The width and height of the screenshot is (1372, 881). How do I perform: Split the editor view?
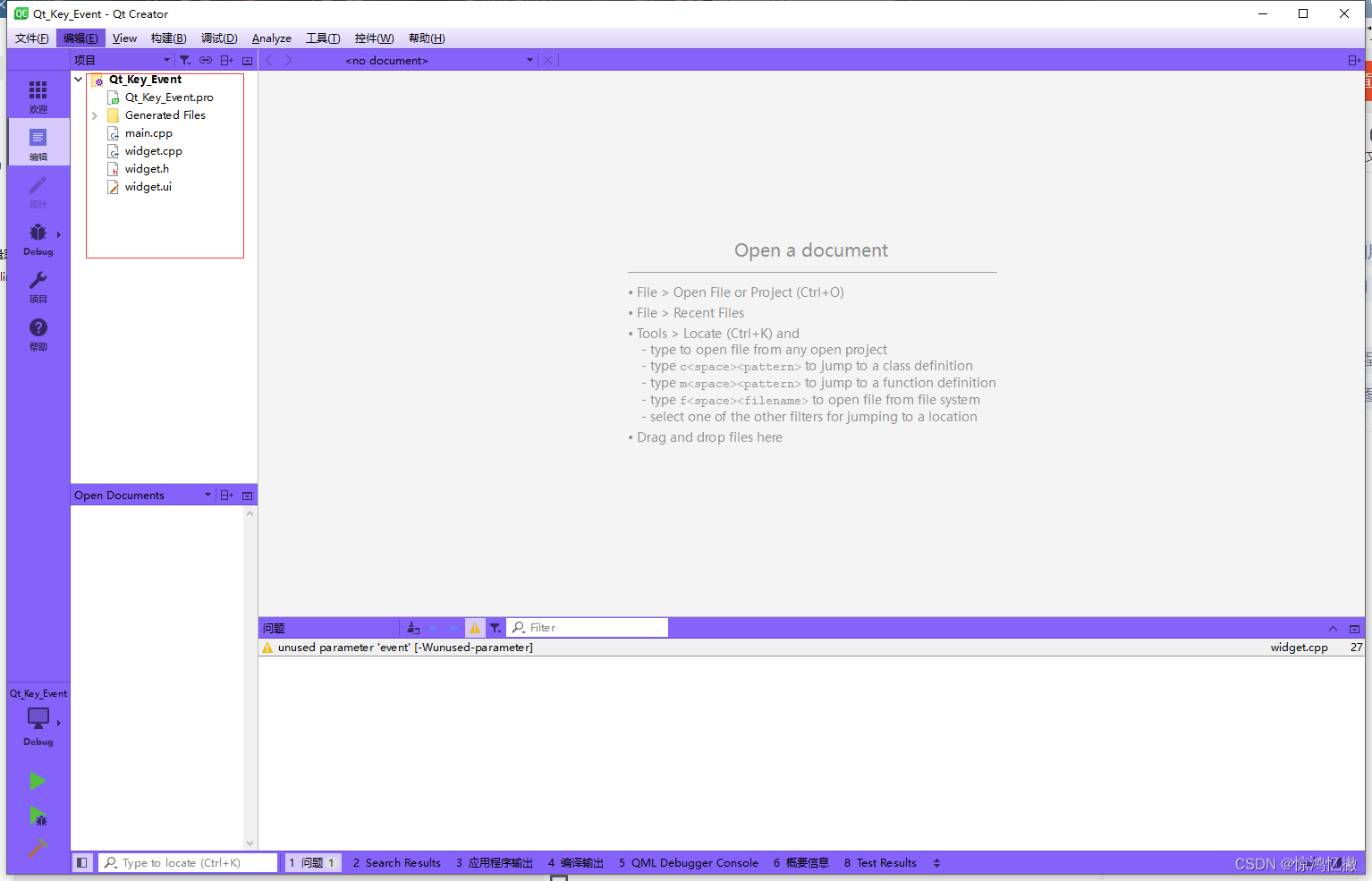click(x=1354, y=60)
